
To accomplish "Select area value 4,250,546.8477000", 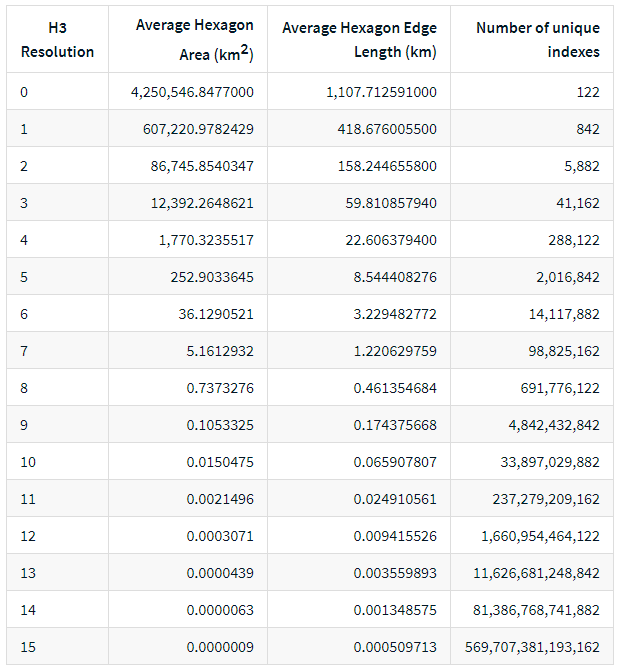I will pos(192,92).
